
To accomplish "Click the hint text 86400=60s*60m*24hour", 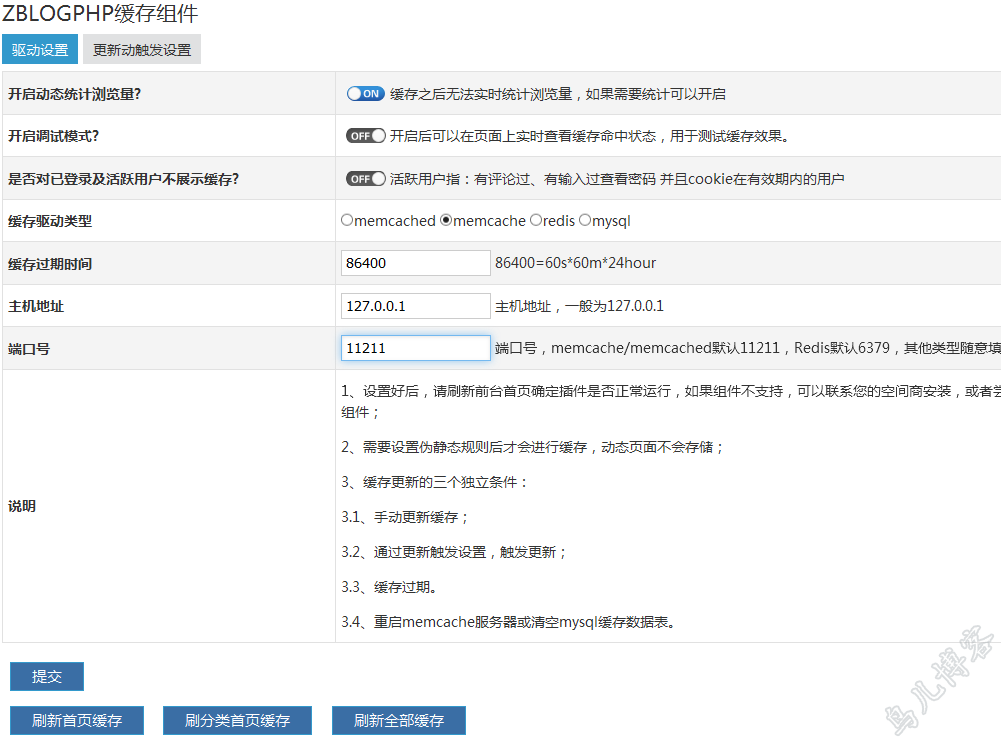I will coord(575,263).
